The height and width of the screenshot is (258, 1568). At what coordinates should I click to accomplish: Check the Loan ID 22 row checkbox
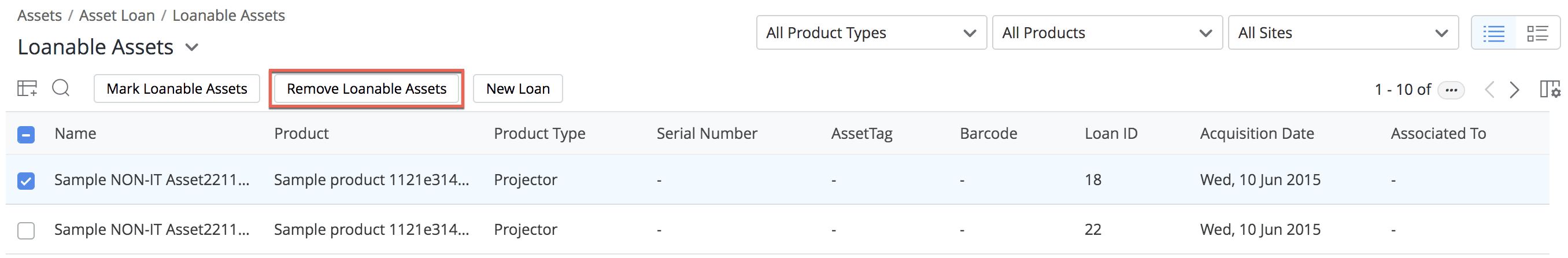[26, 231]
